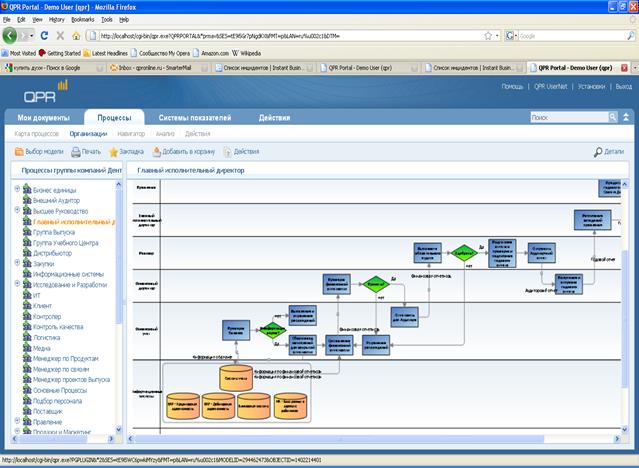Image resolution: width=639 pixels, height=468 pixels.
Task: Click the top orange database cylinder
Action: (x=236, y=378)
